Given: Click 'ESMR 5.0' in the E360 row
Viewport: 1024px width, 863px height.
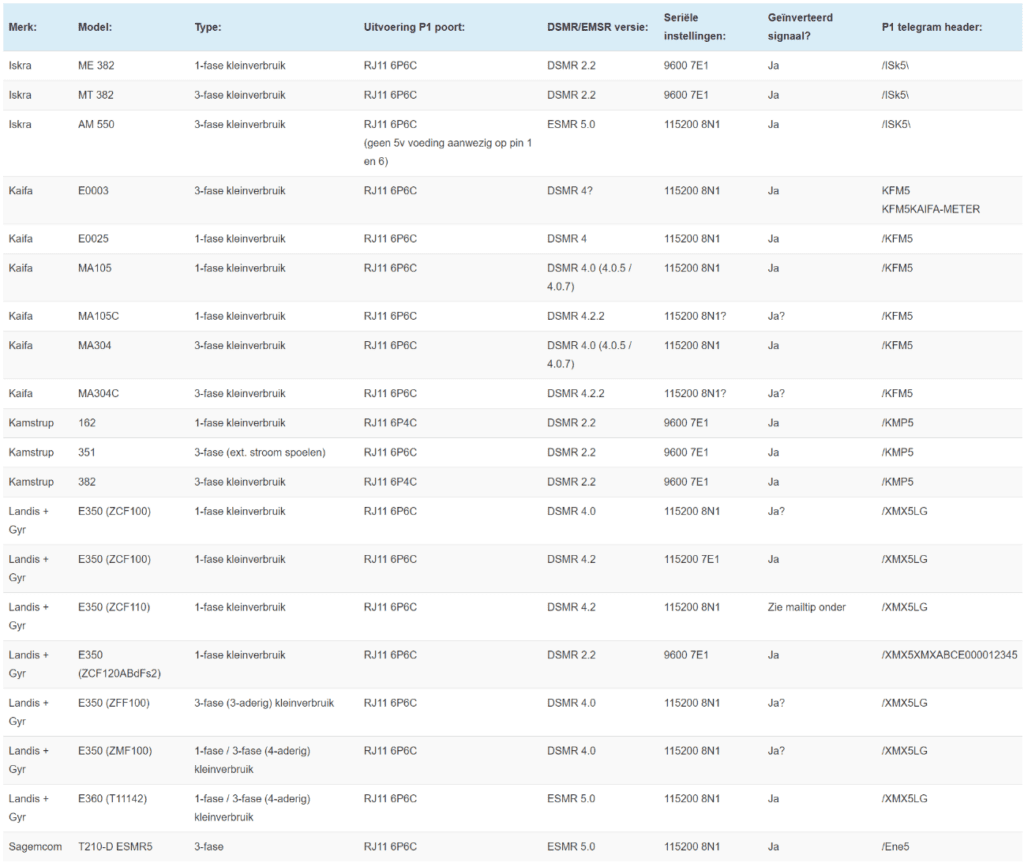Looking at the screenshot, I should coord(571,798).
